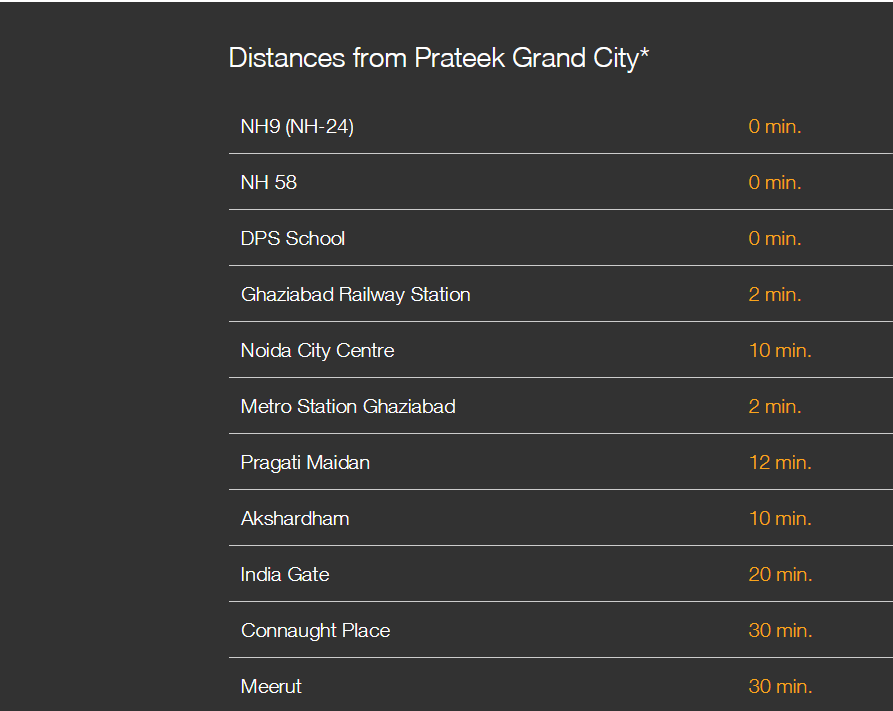893x711 pixels.
Task: Select the NH9 (NH-24) row label
Action: click(297, 127)
